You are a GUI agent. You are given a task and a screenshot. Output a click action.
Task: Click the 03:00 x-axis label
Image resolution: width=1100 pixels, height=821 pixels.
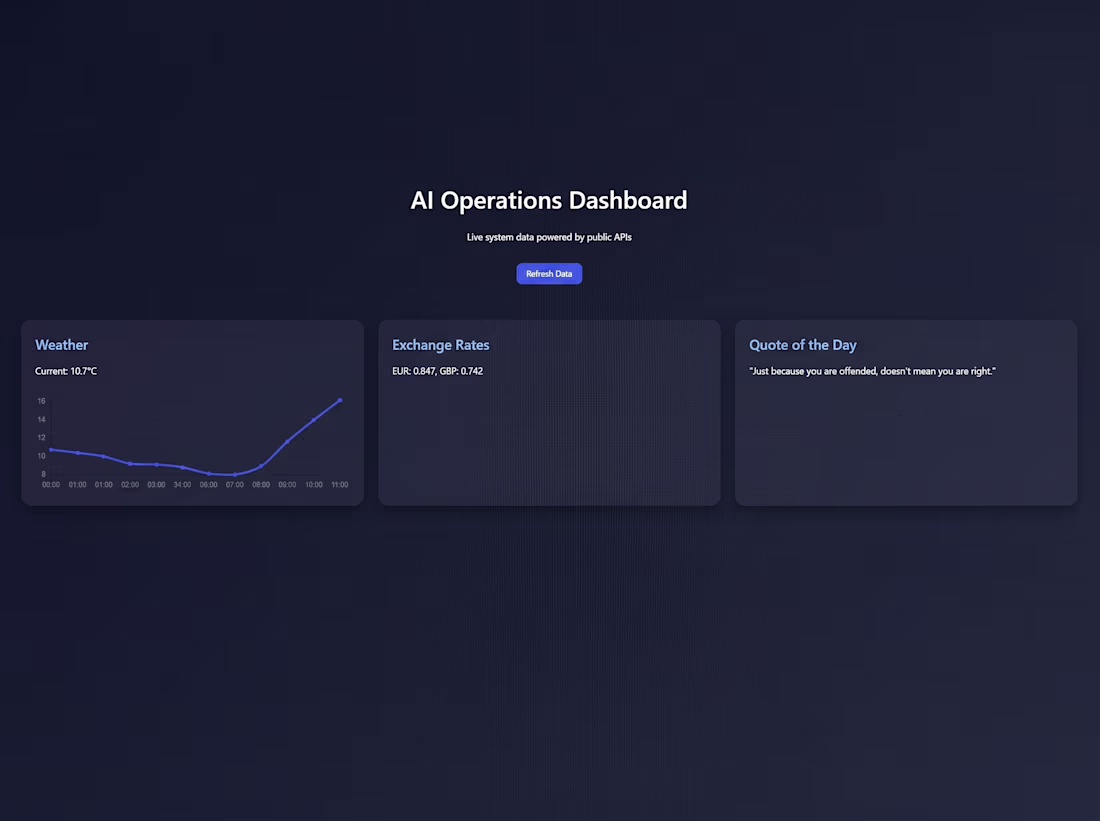pos(156,485)
